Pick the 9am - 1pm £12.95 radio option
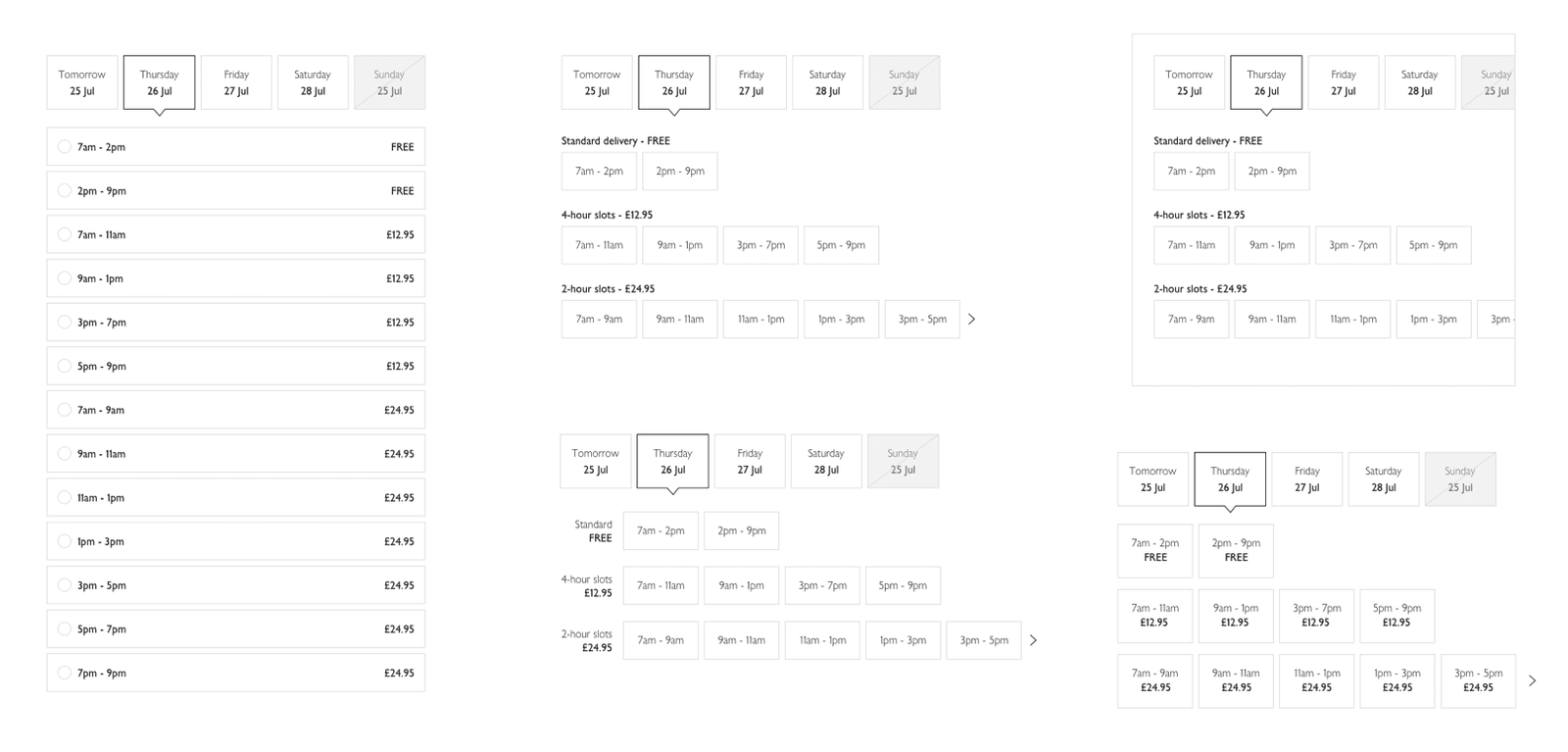This screenshot has height=752, width=1568. point(65,278)
